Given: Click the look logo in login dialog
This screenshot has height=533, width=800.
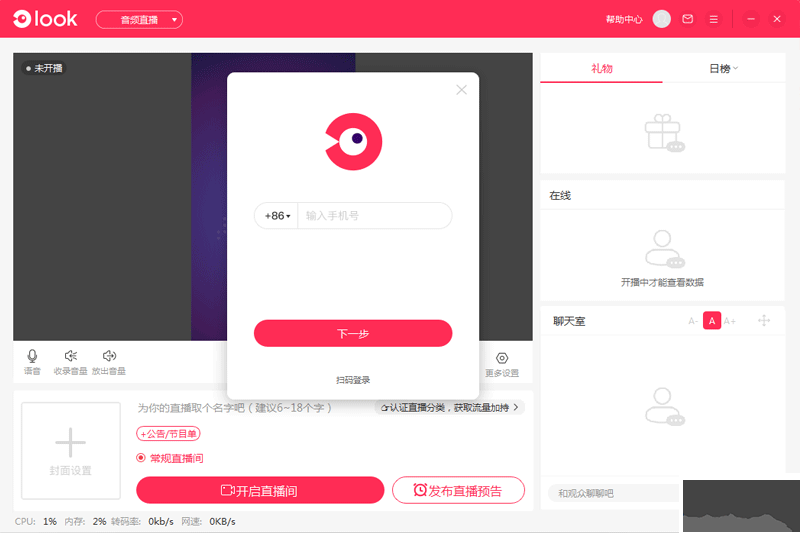Looking at the screenshot, I should 353,141.
